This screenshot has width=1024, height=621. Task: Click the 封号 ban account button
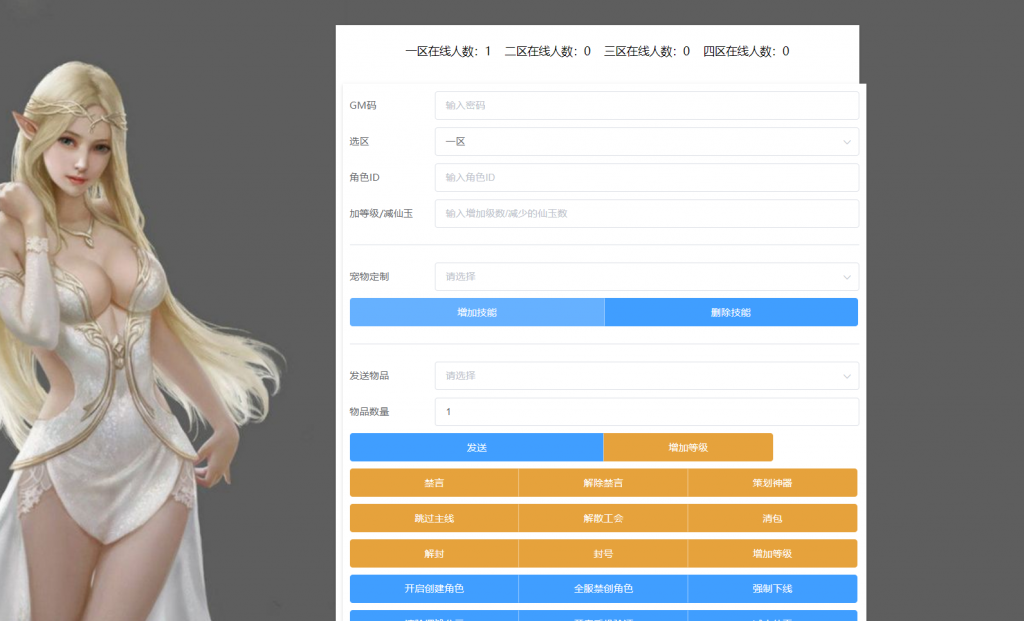coord(603,553)
